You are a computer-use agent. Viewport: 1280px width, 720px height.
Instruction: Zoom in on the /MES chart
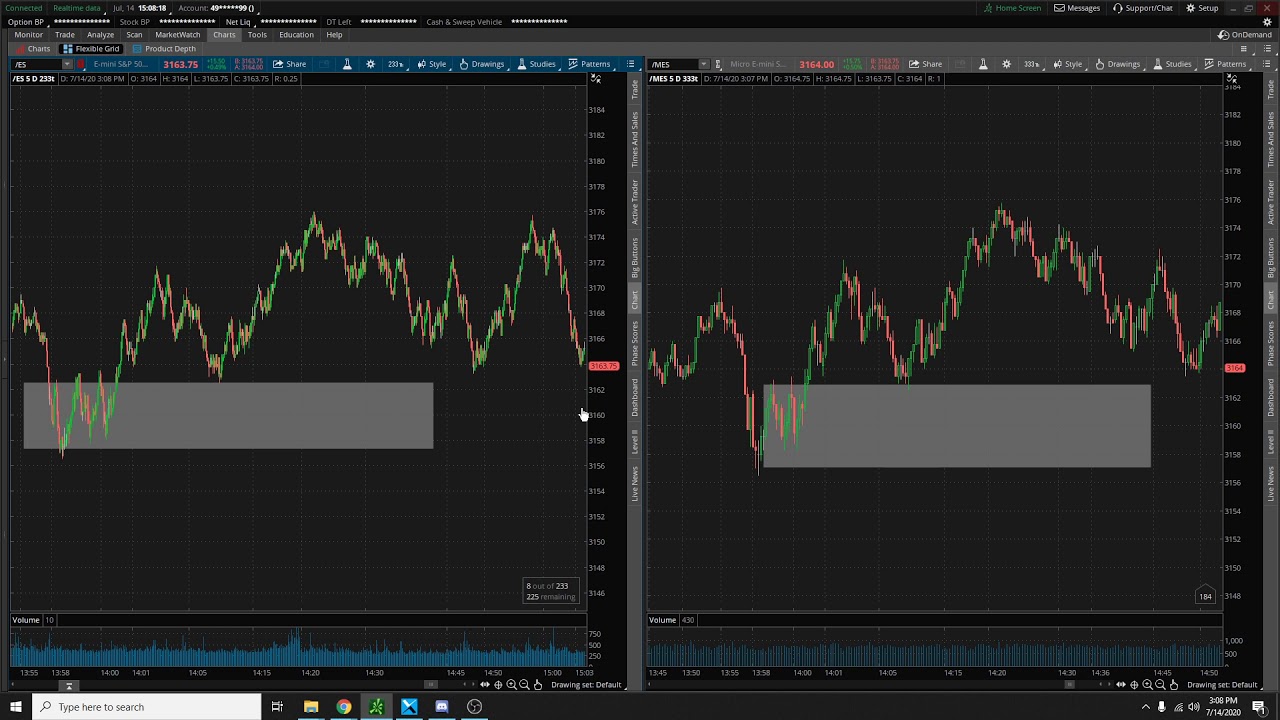point(1148,685)
